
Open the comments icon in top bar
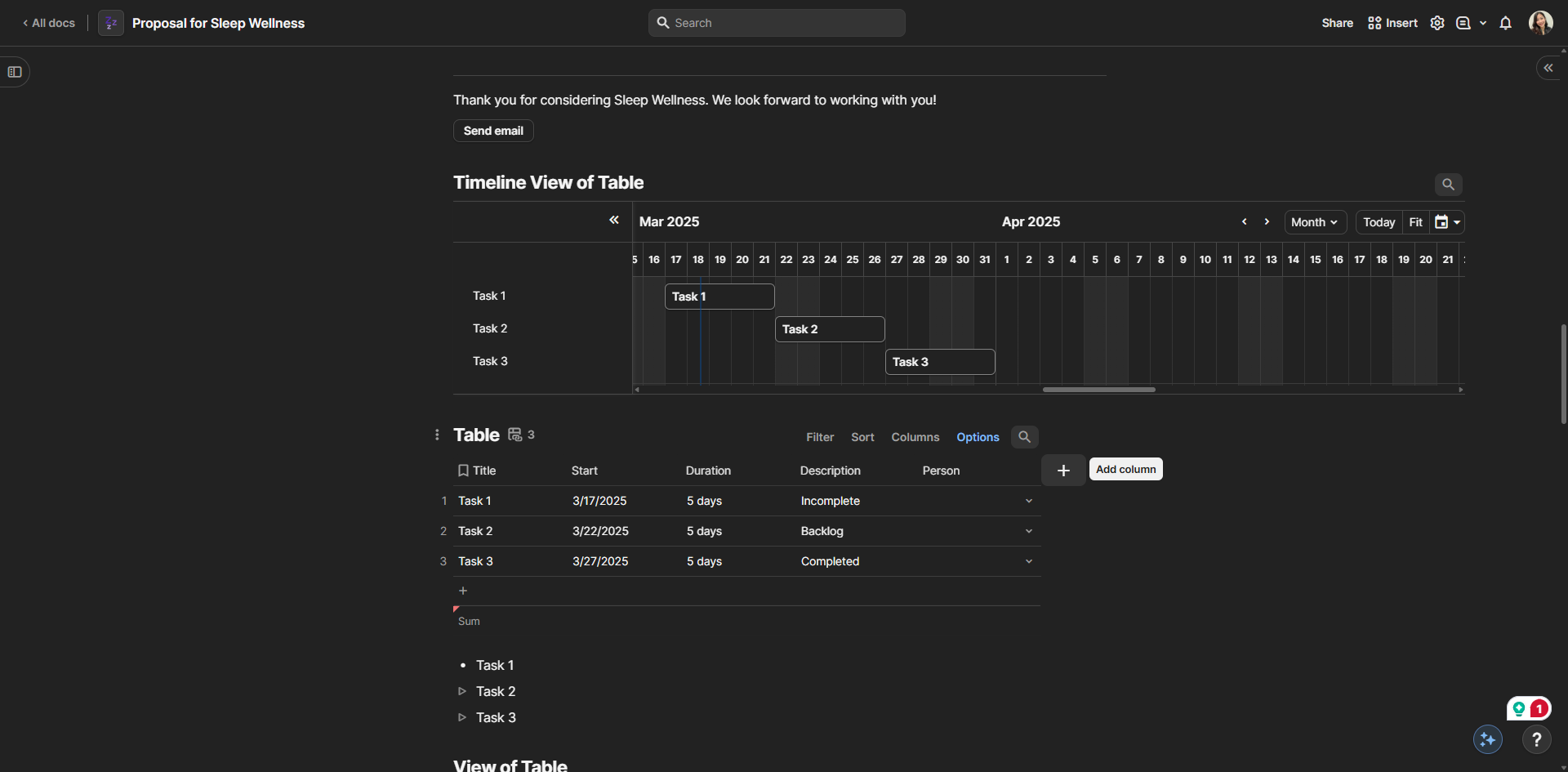1463,23
